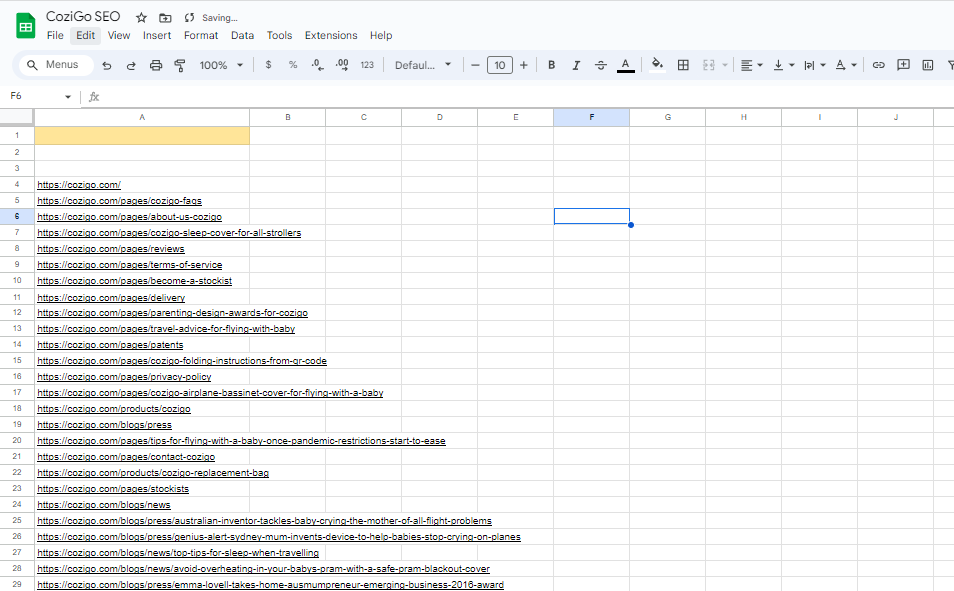
Task: Toggle bold formatting
Action: tap(551, 64)
